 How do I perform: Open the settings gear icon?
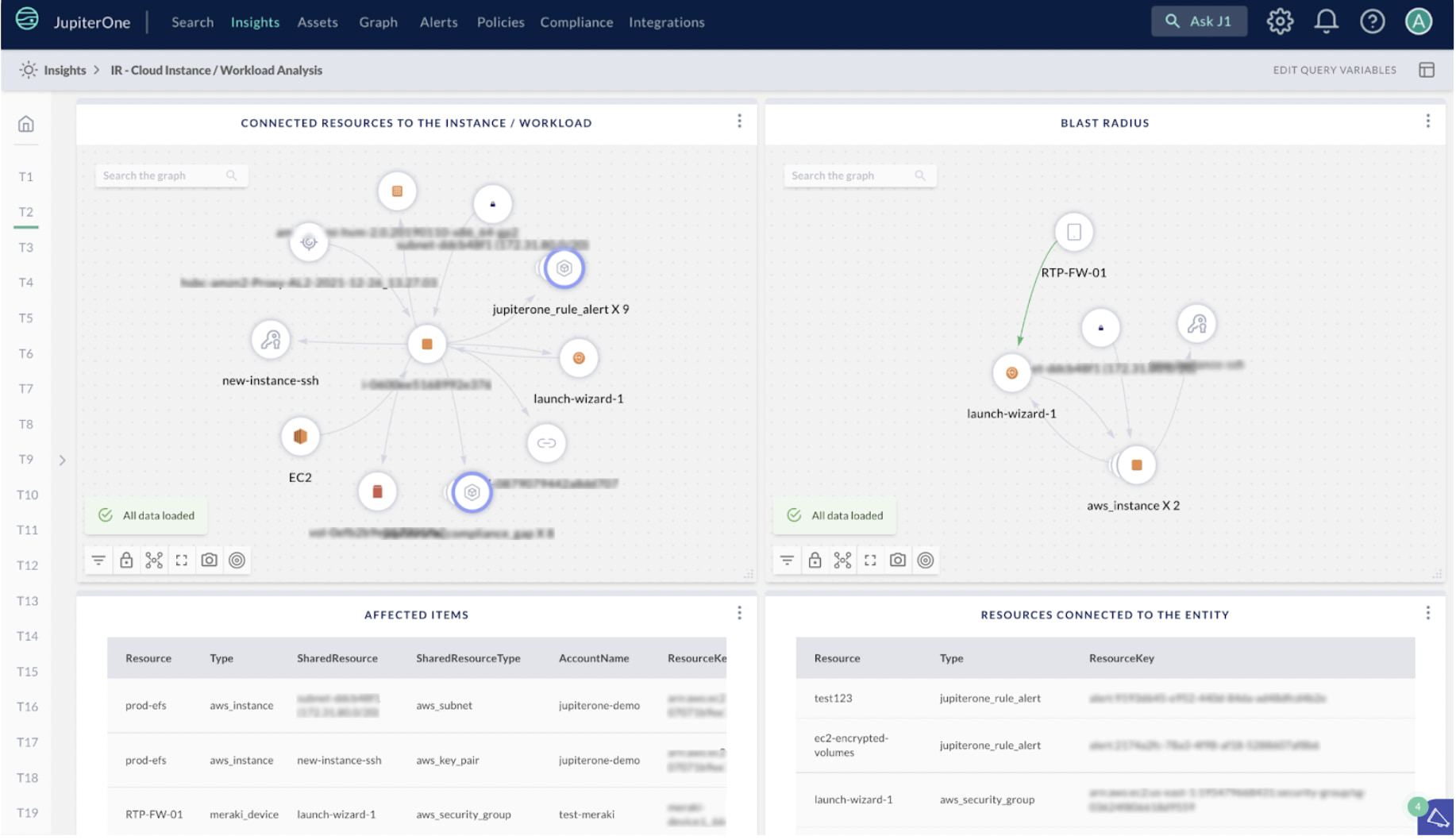1281,21
